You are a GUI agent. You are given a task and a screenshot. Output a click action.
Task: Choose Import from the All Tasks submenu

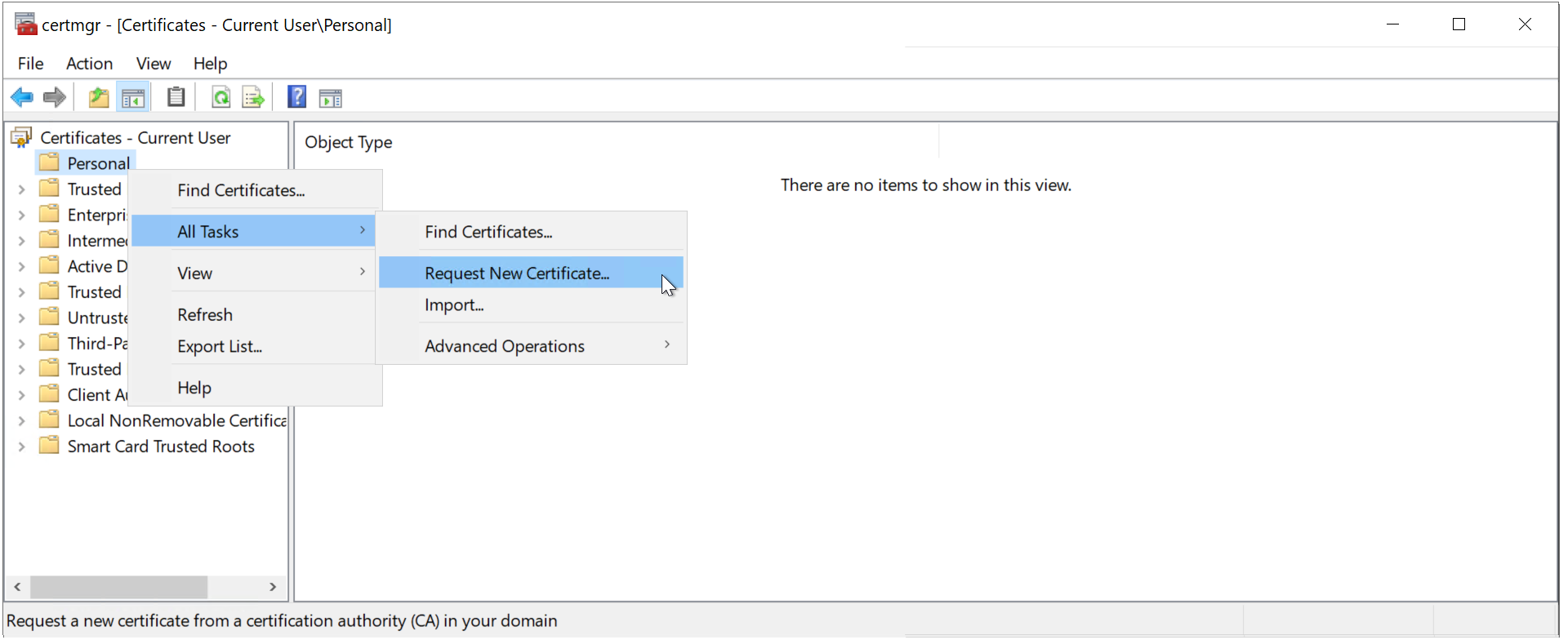(454, 305)
